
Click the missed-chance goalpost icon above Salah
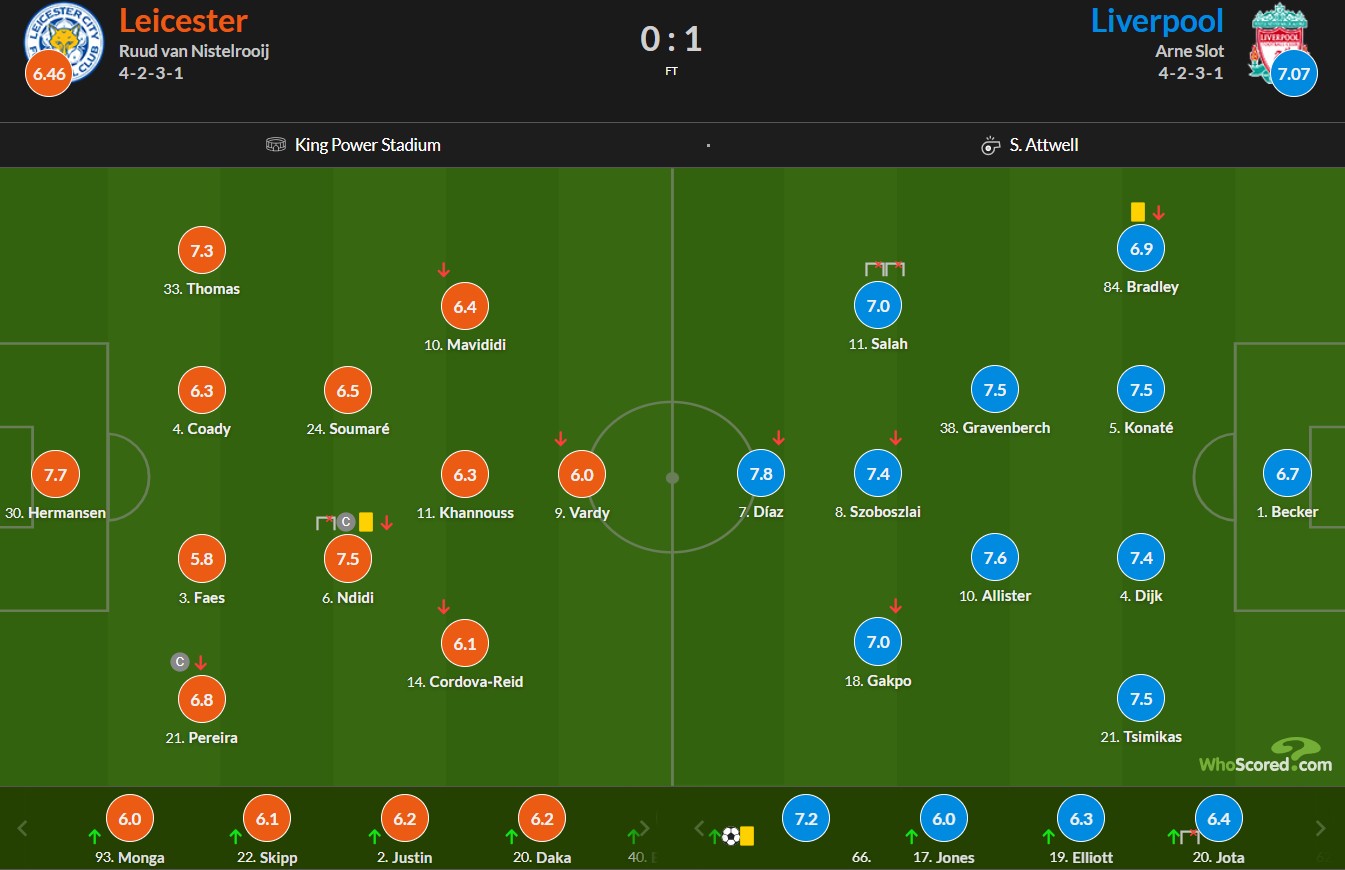pyautogui.click(x=885, y=268)
